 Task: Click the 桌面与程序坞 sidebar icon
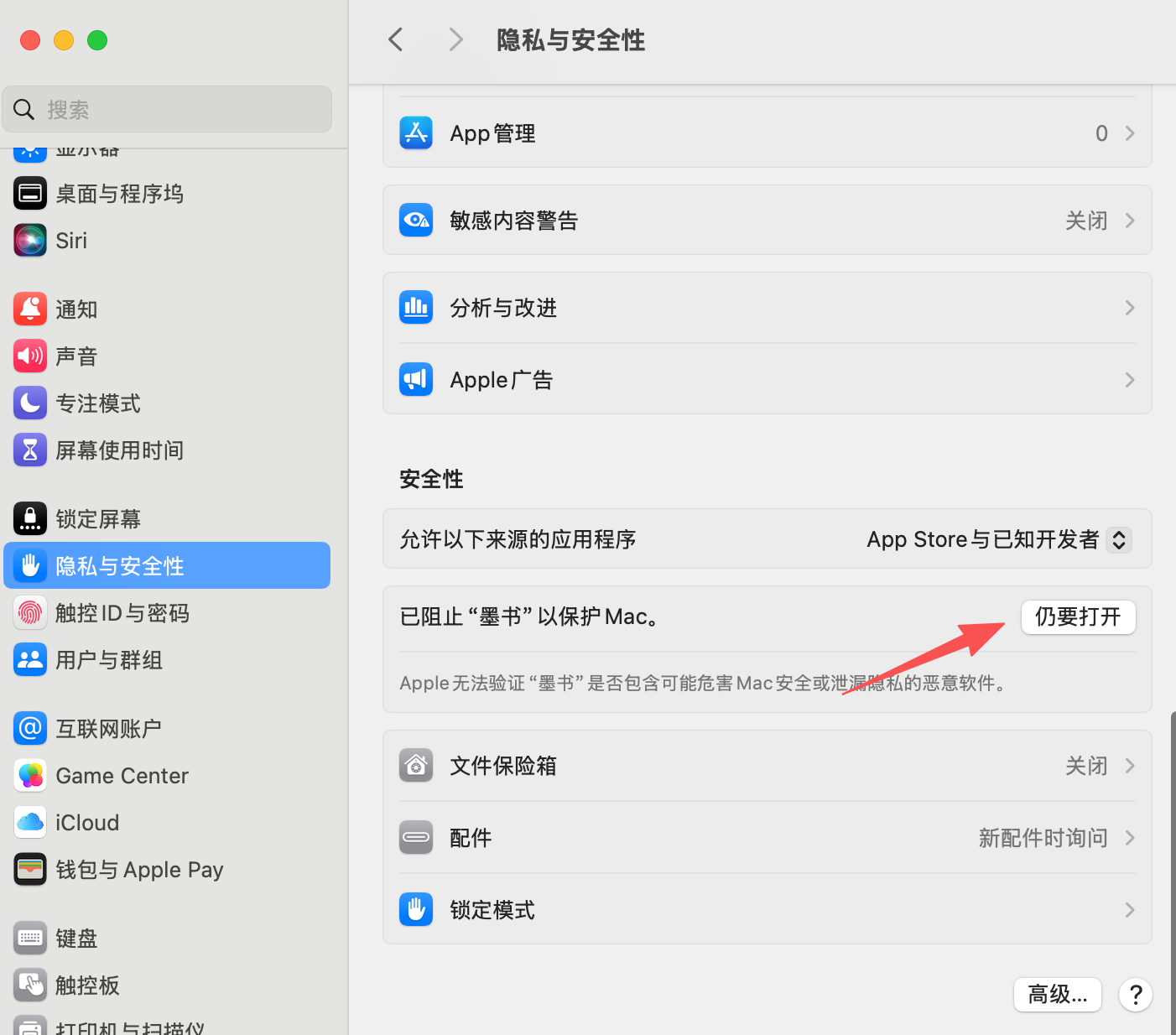pyautogui.click(x=30, y=194)
